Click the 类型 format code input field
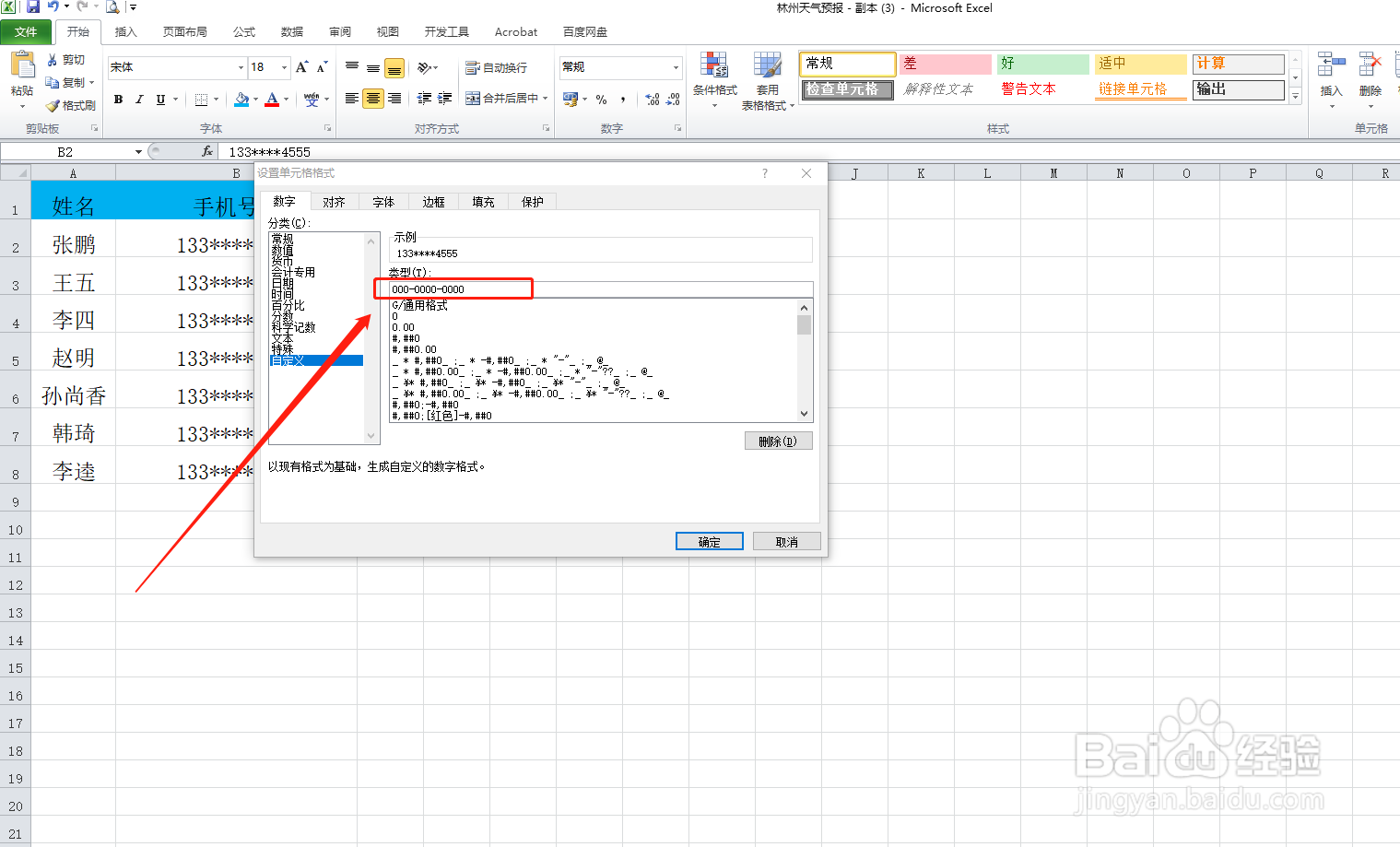Viewport: 1400px width, 847px height. (601, 289)
